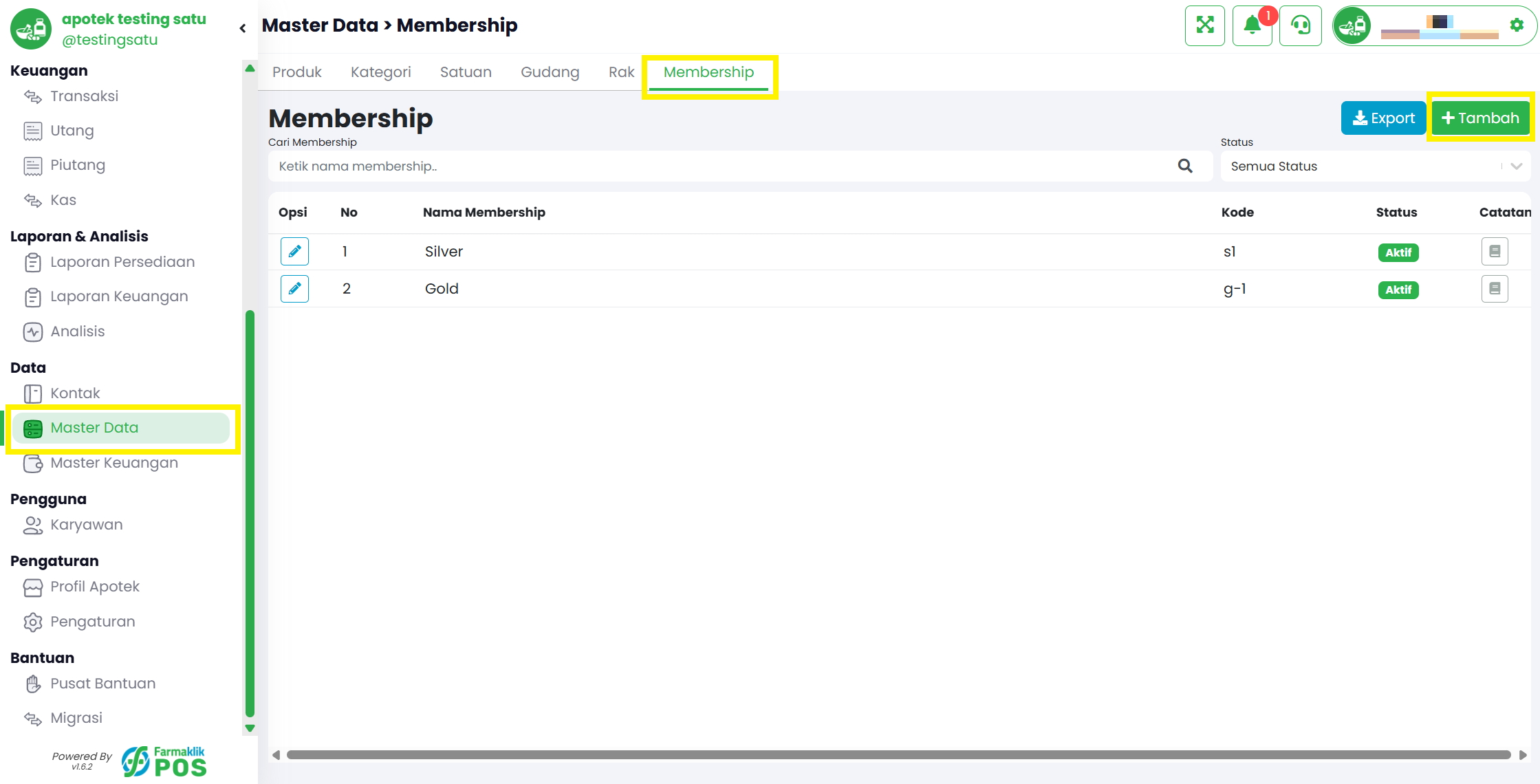Click the Transaksi sidebar icon
Screen dimensions: 1540x784
coord(32,96)
